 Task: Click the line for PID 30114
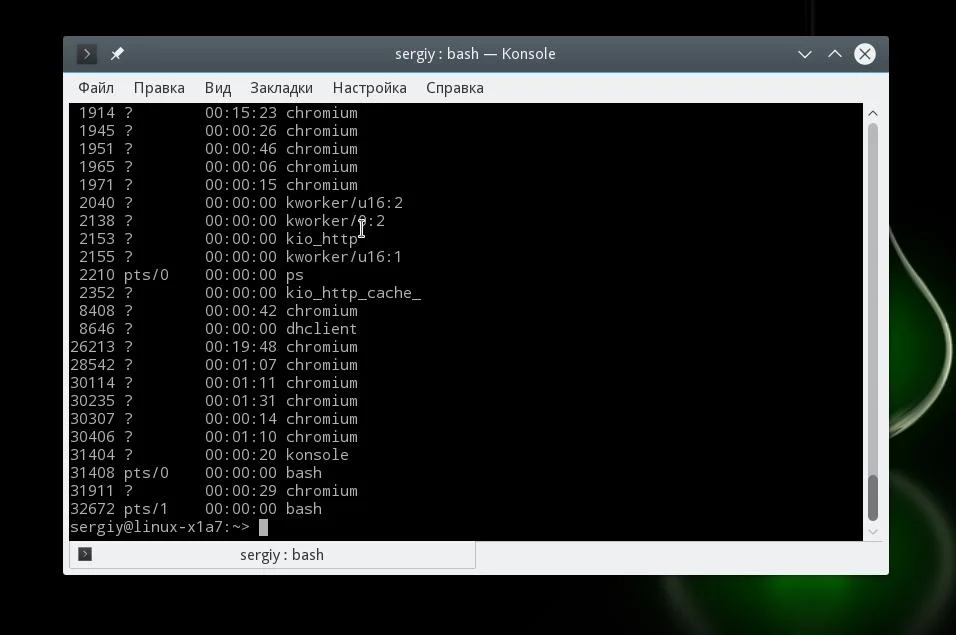tap(214, 383)
